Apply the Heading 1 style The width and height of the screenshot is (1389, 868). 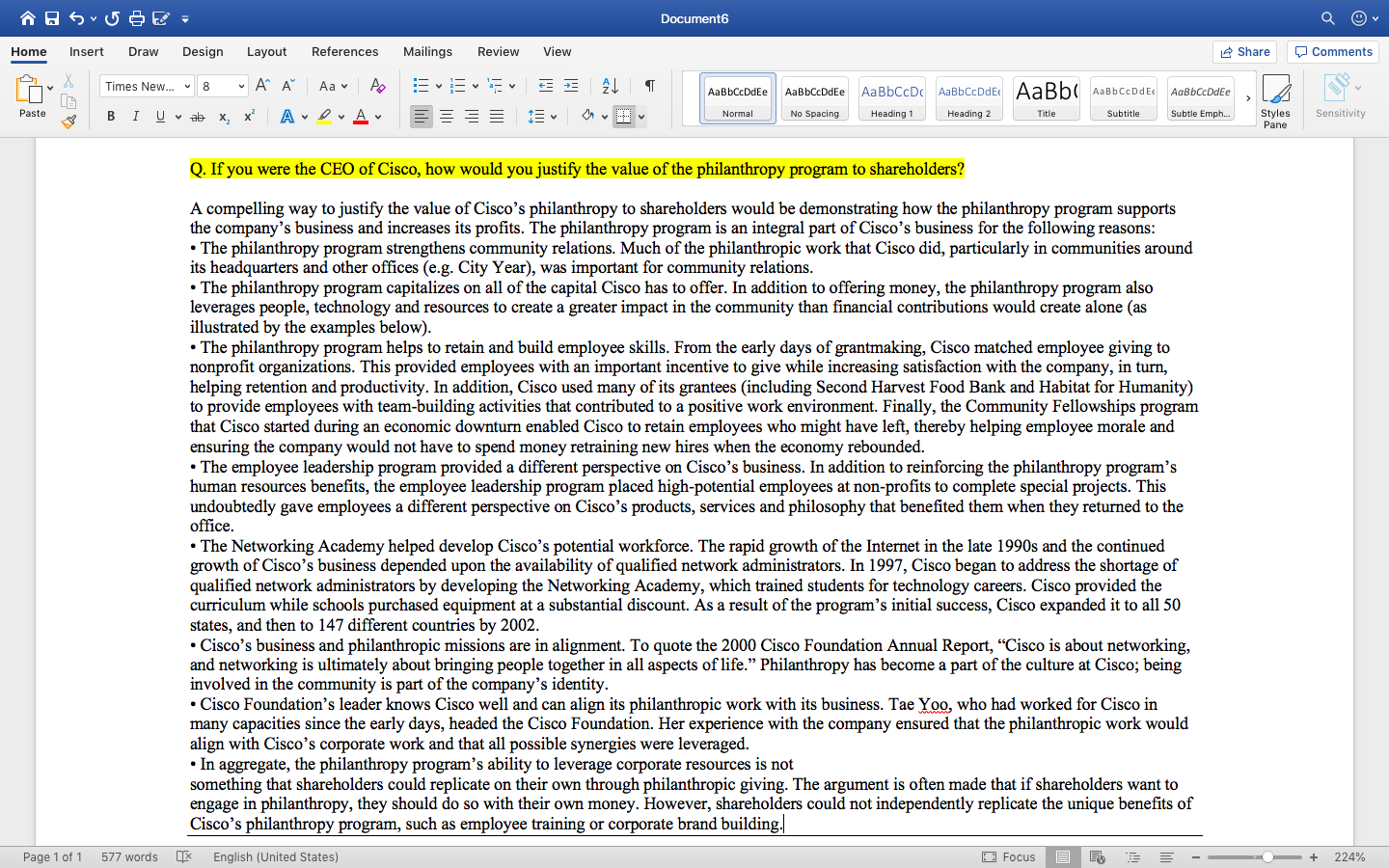click(892, 98)
